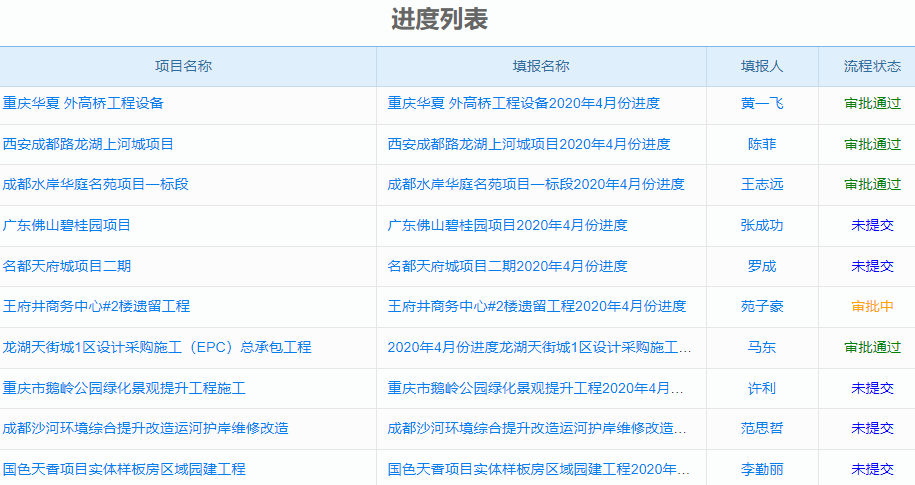Open report 重庆华夏 外高桥工程设备2020年4月份进度
This screenshot has width=915, height=485.
pos(523,103)
